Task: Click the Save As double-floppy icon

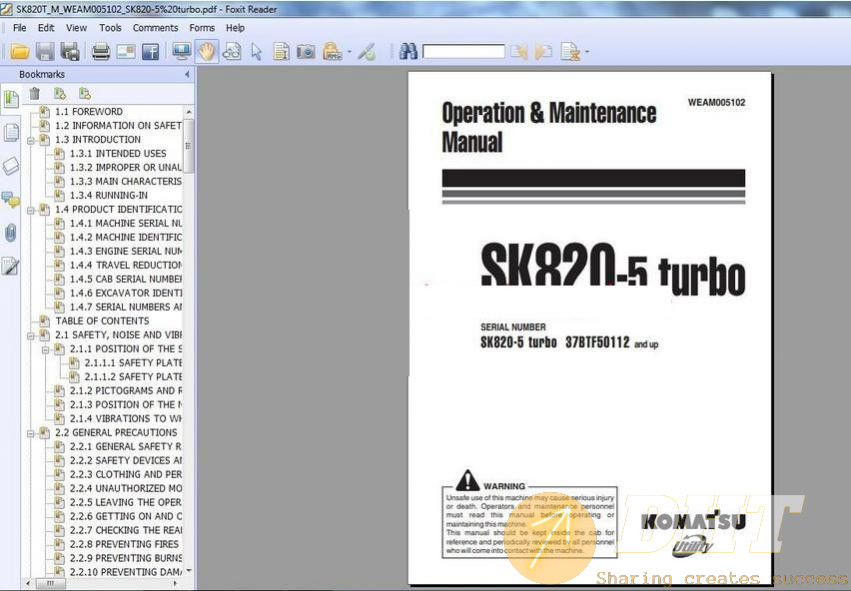Action: 70,52
